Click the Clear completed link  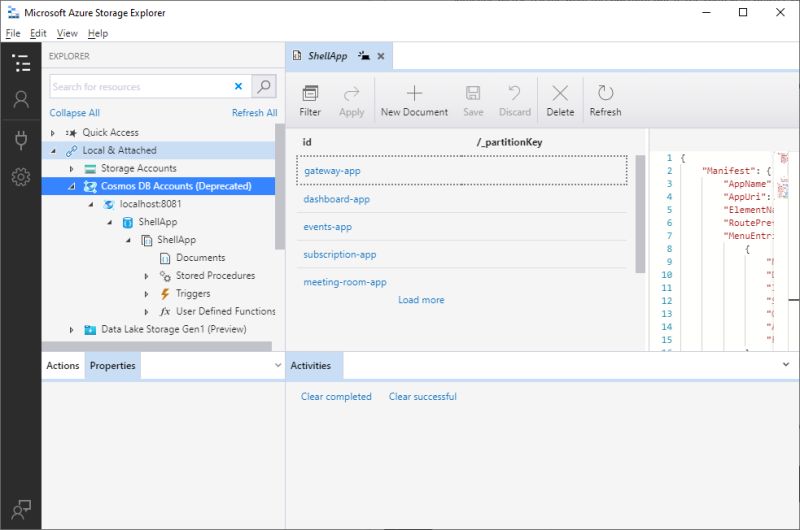pos(336,396)
